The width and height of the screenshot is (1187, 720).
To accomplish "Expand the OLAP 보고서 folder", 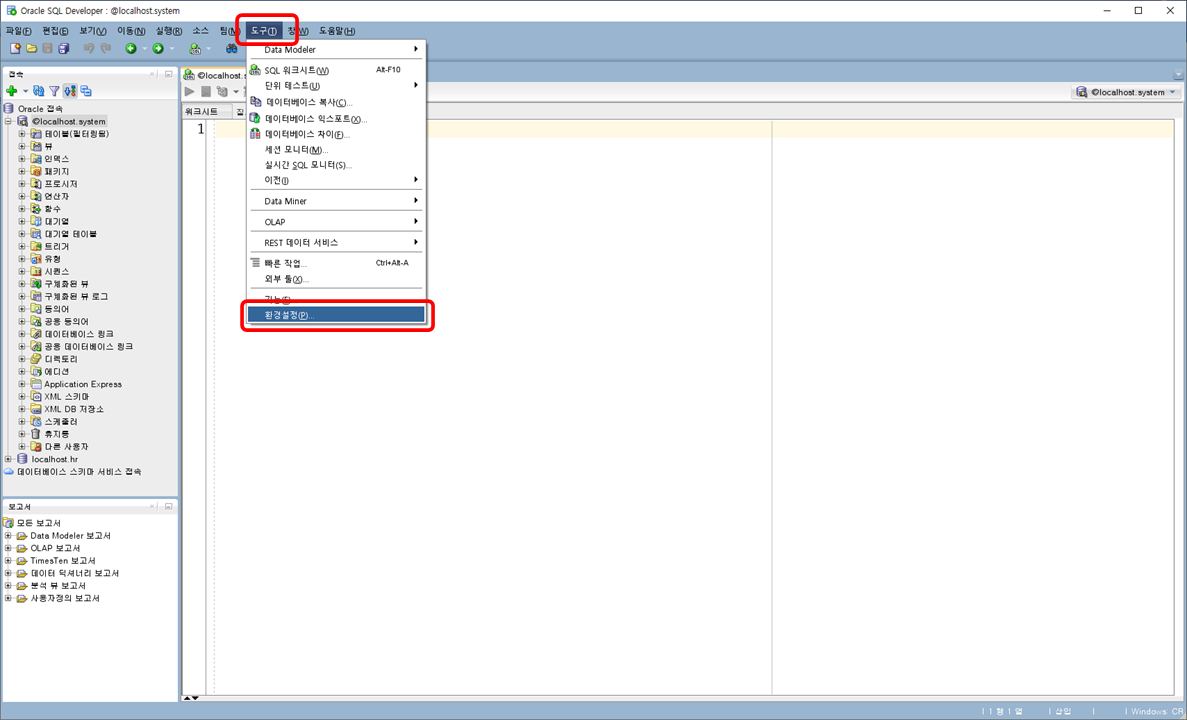I will [8, 548].
